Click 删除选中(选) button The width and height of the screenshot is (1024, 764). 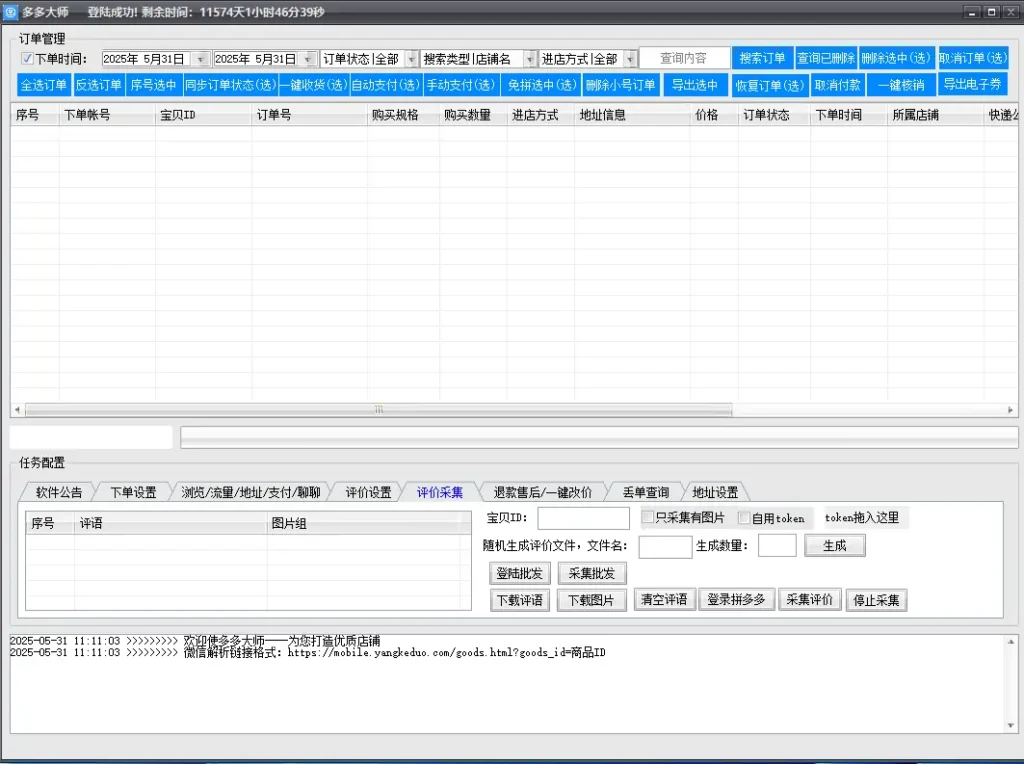896,58
